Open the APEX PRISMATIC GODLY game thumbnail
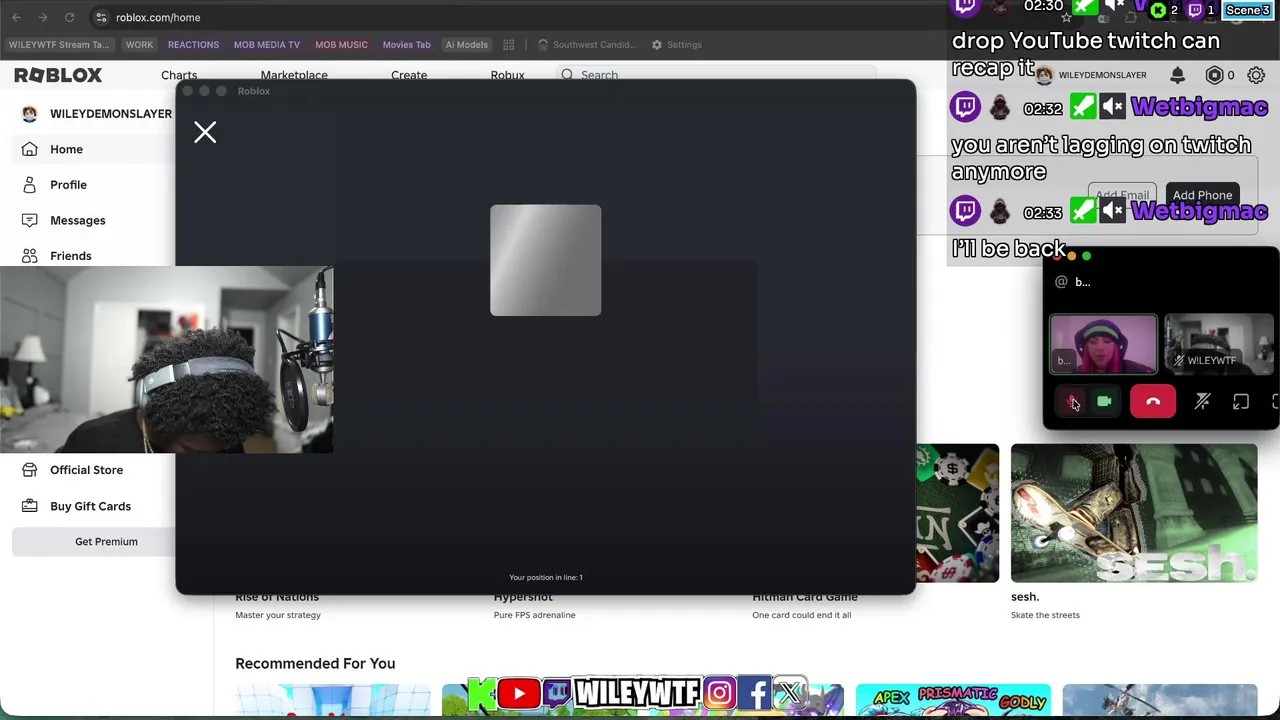This screenshot has width=1280, height=720. coord(953,702)
